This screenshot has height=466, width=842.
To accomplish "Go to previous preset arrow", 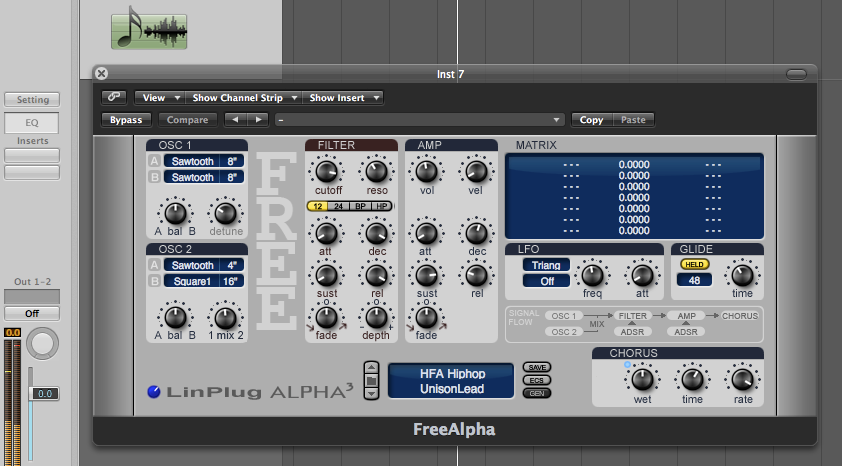I will pos(235,120).
